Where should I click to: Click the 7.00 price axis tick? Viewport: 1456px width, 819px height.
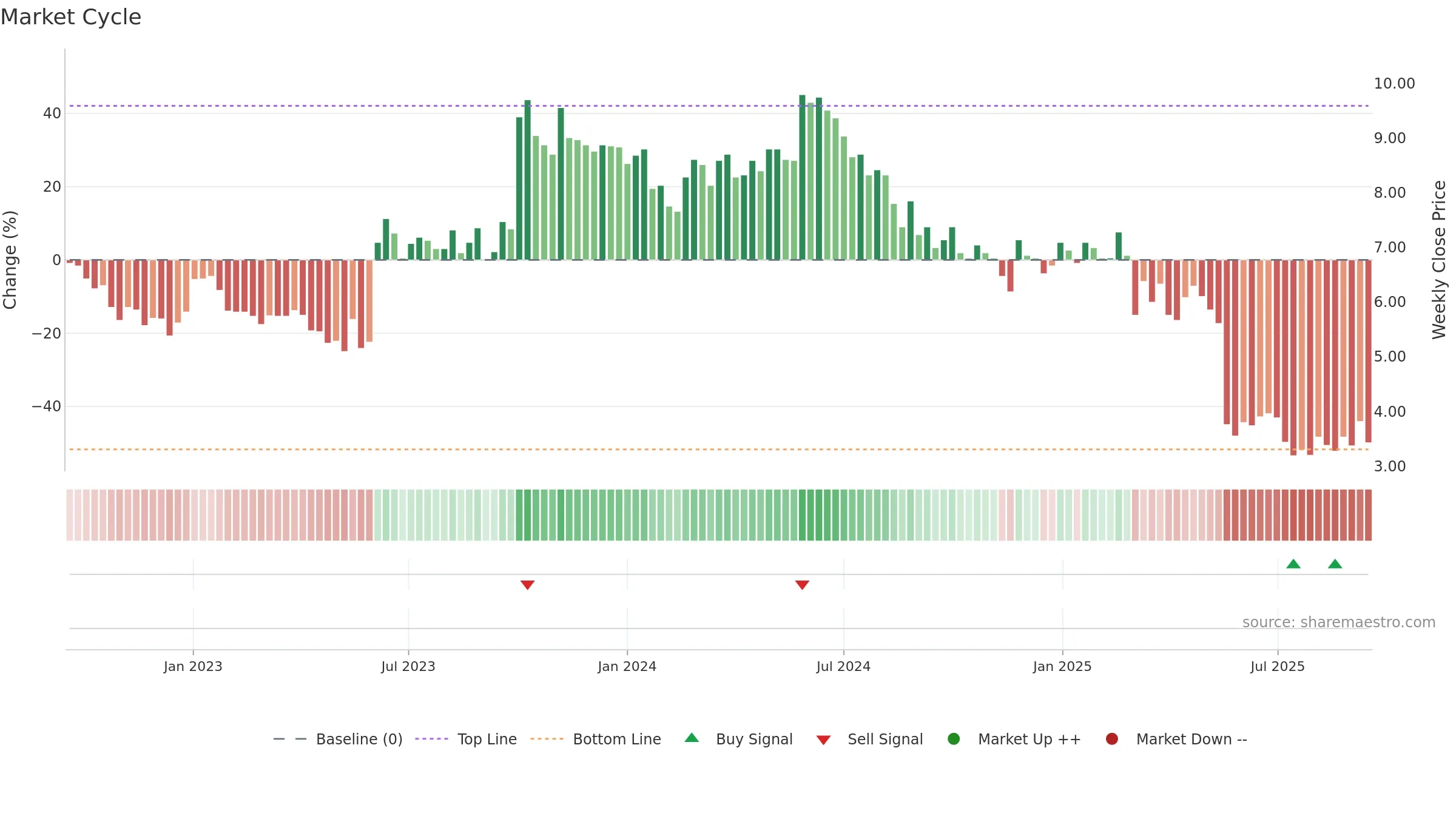pos(1390,248)
